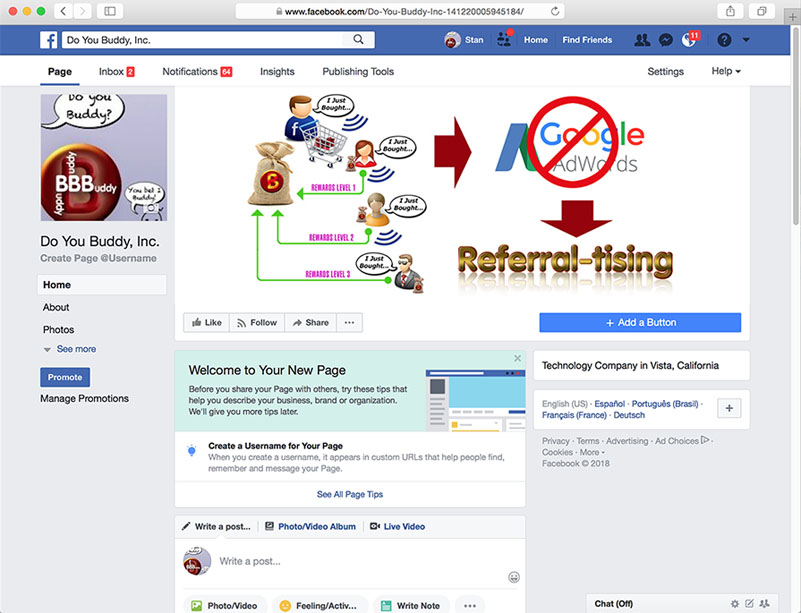Screen dimensions: 801x613
Task: Open the Publishing Tools tab
Action: [358, 72]
